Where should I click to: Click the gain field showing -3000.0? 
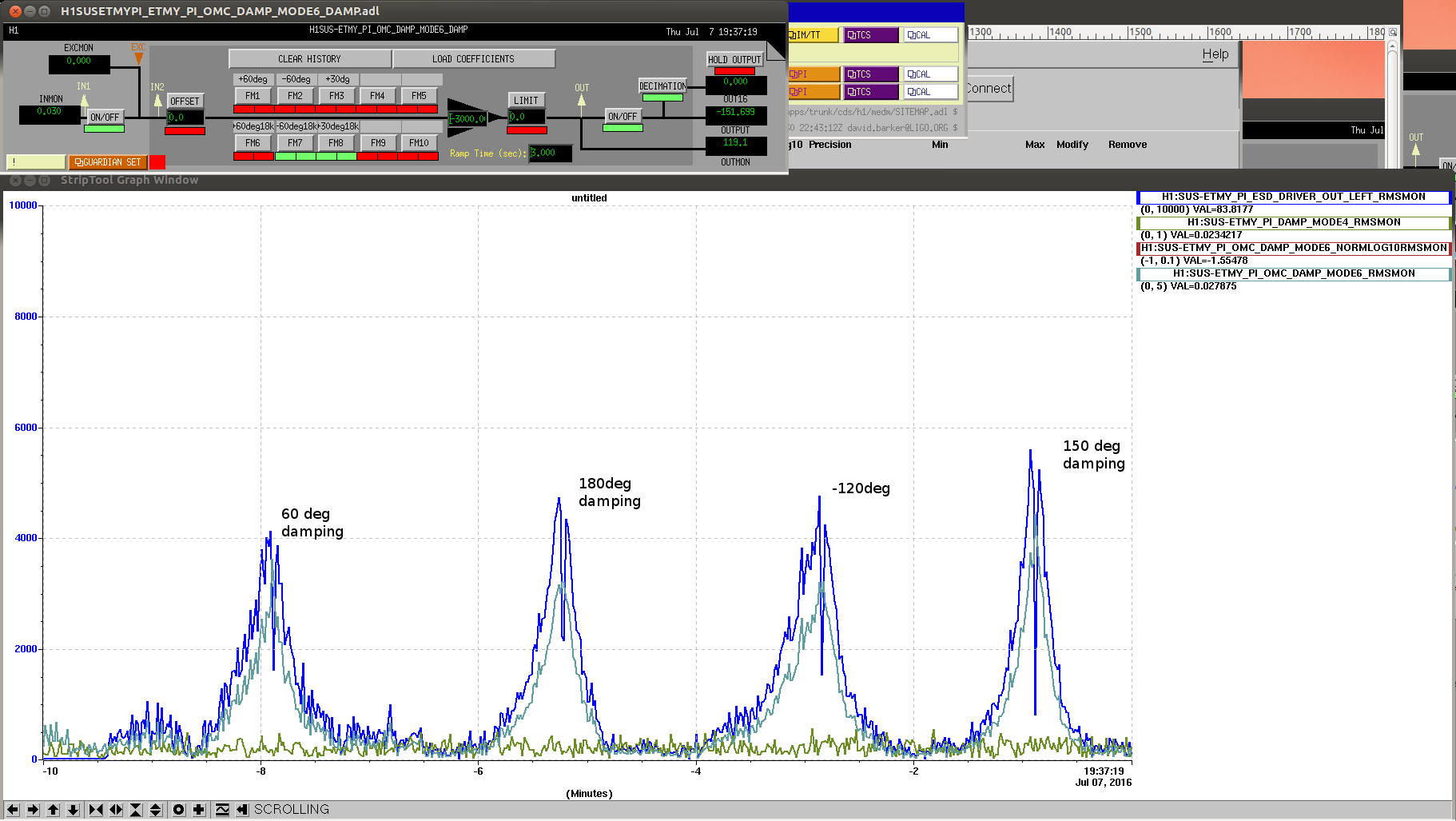click(x=467, y=118)
